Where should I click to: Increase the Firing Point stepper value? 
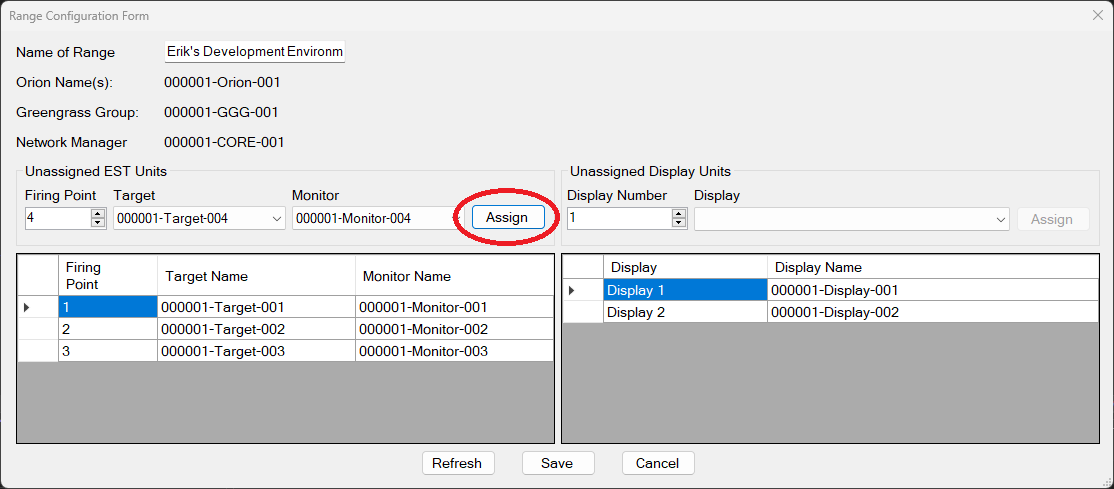[x=98, y=214]
